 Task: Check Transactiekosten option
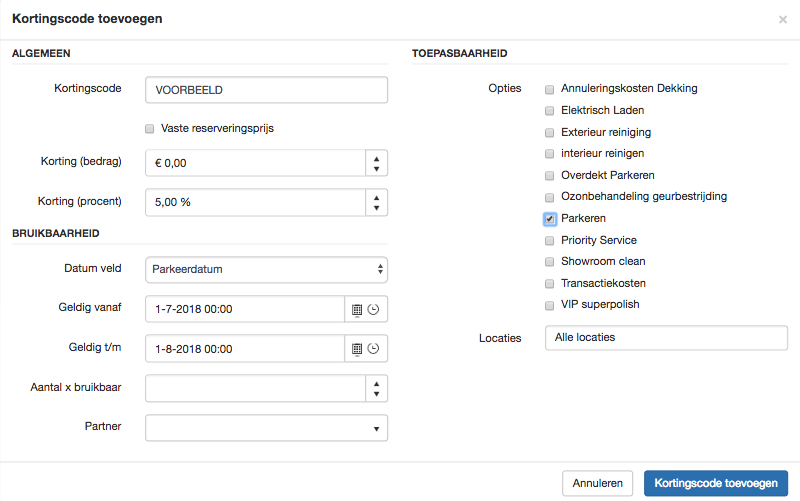click(x=549, y=284)
